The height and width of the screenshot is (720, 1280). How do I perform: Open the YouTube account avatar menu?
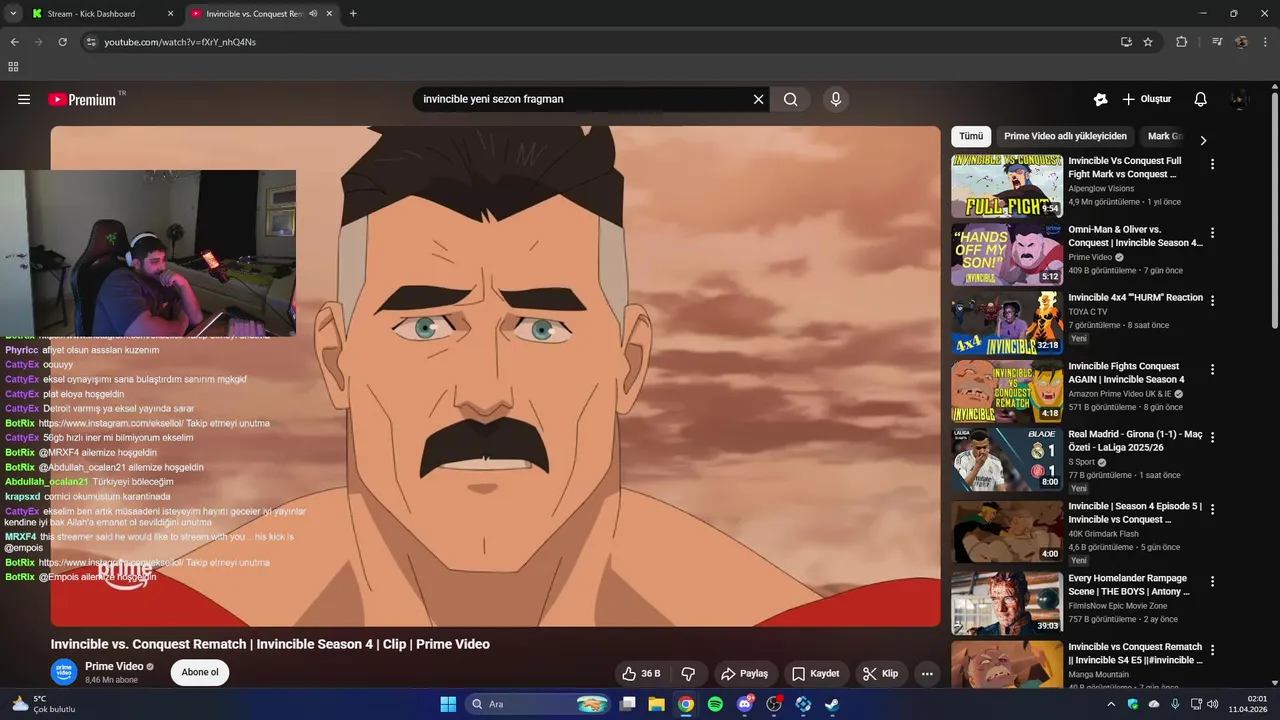click(x=1240, y=99)
